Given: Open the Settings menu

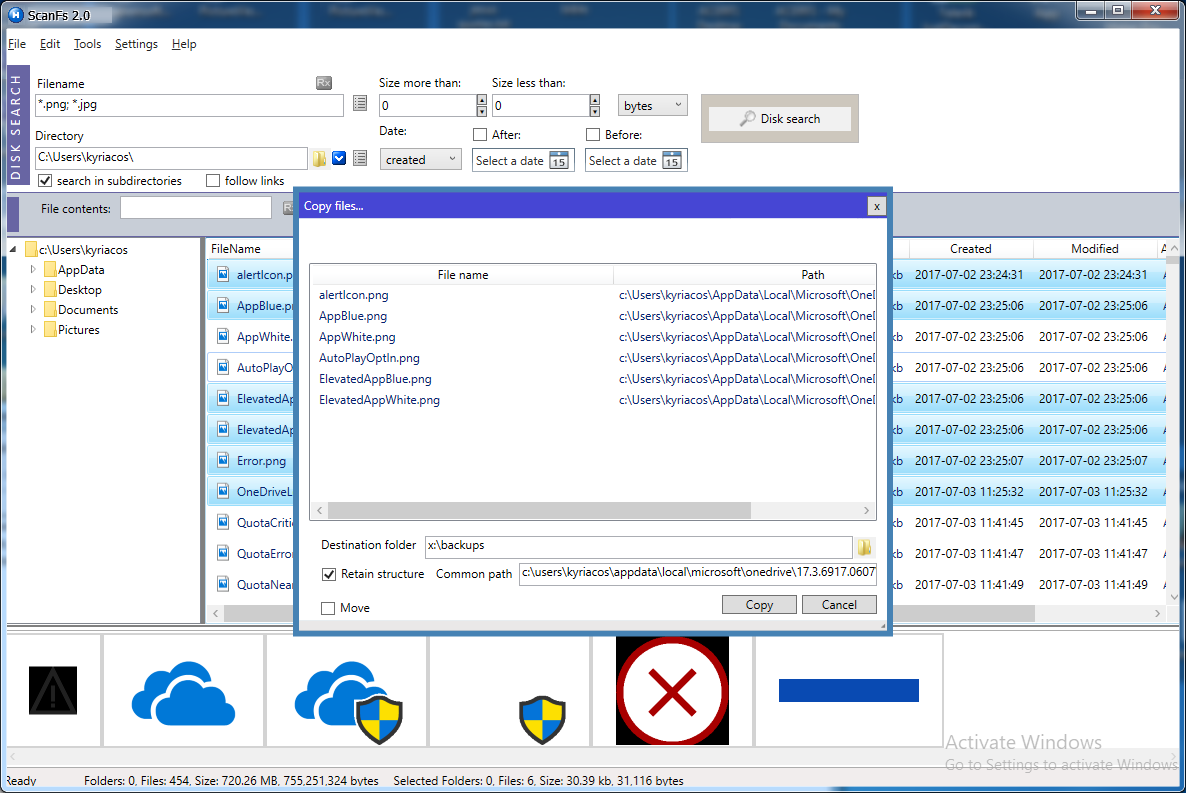Looking at the screenshot, I should click(x=135, y=44).
